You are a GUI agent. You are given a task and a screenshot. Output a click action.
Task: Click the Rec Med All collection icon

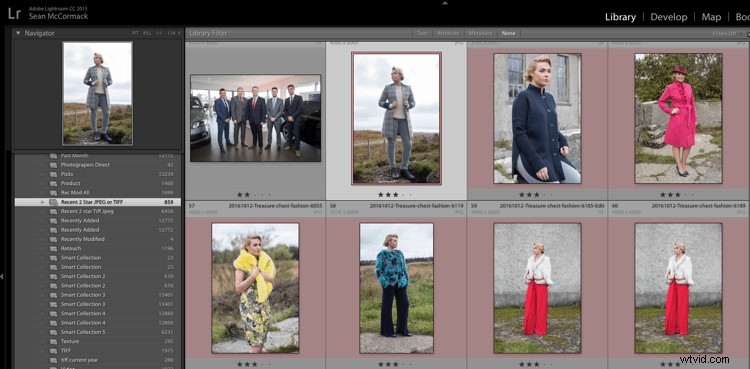53,192
